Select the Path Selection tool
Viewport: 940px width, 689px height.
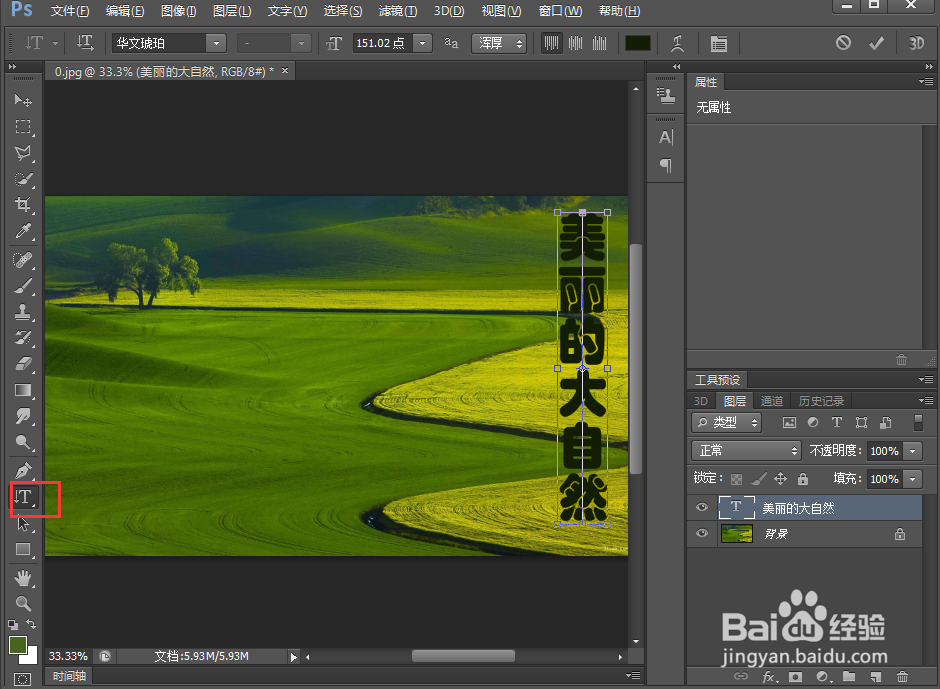[x=23, y=524]
